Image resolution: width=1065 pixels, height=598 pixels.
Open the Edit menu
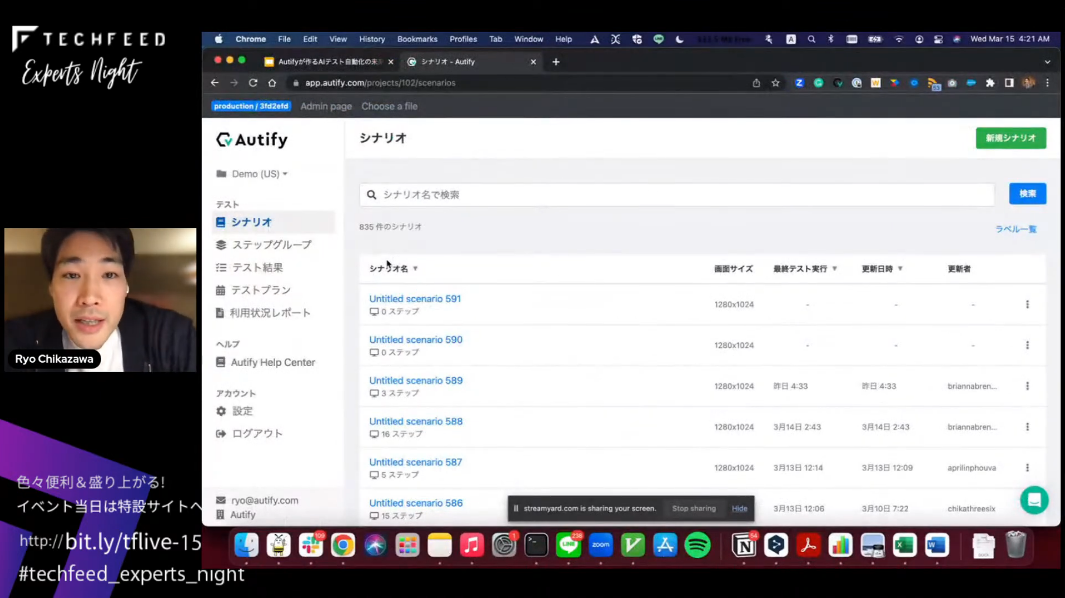coord(310,39)
